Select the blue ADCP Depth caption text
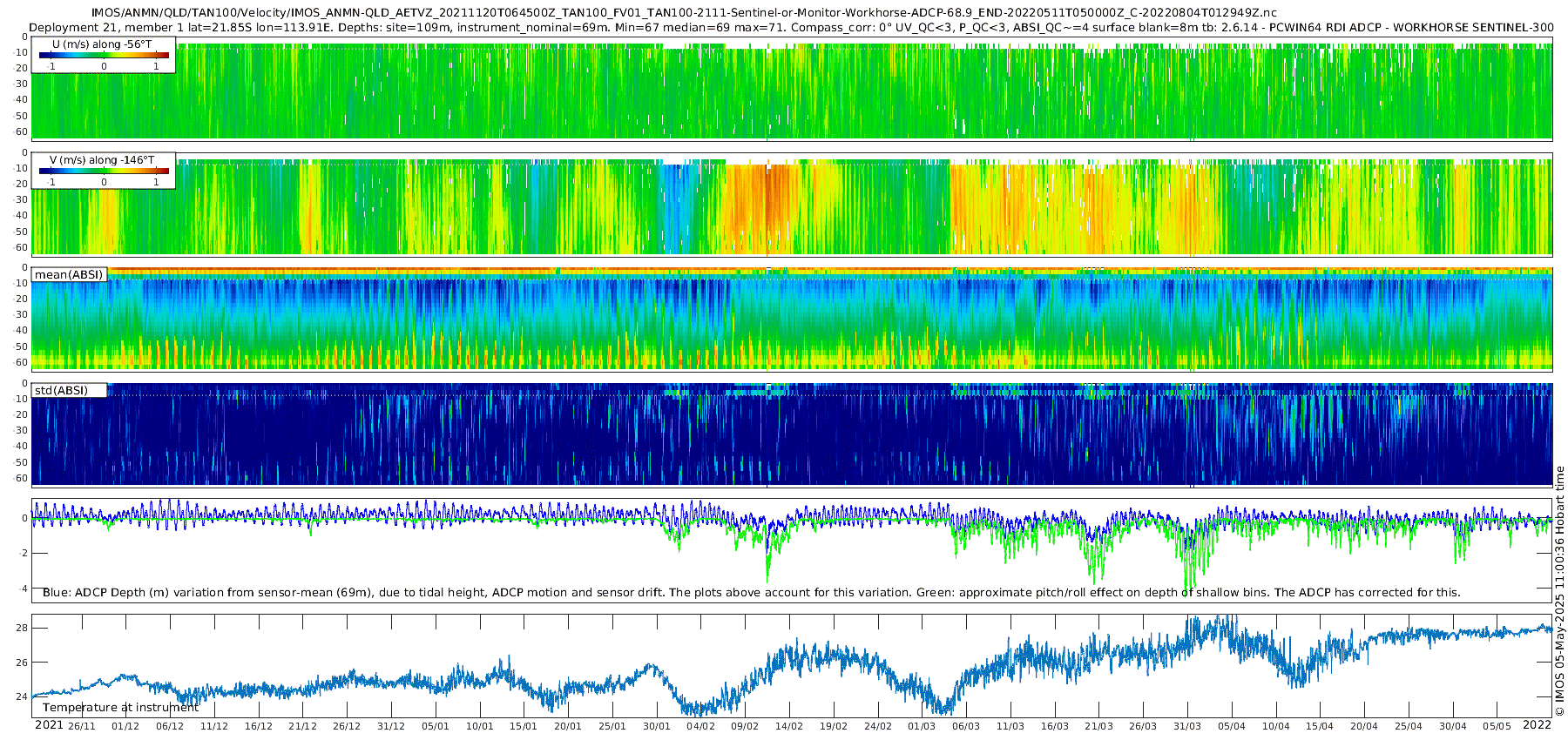 tap(751, 593)
